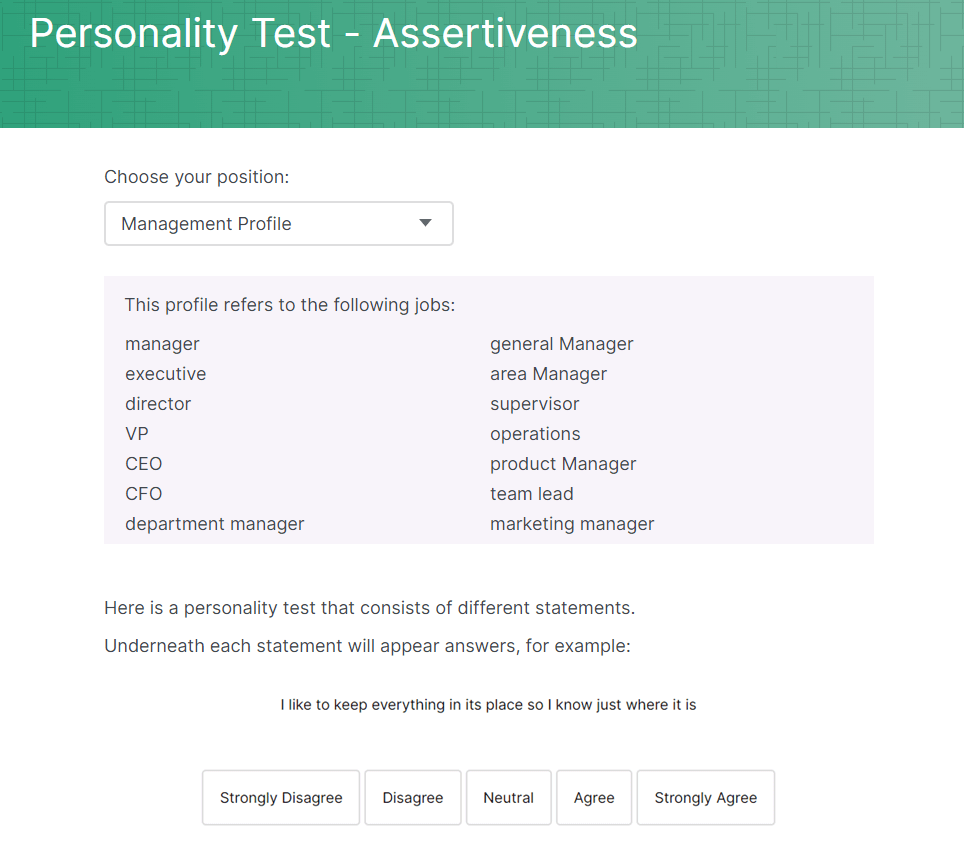
Task: Select 'marketing manager' in the jobs panel
Action: click(571, 523)
